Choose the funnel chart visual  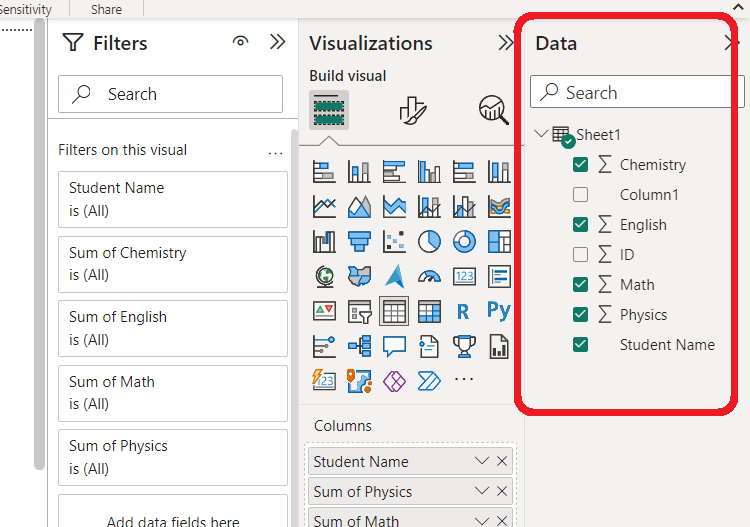tap(359, 242)
